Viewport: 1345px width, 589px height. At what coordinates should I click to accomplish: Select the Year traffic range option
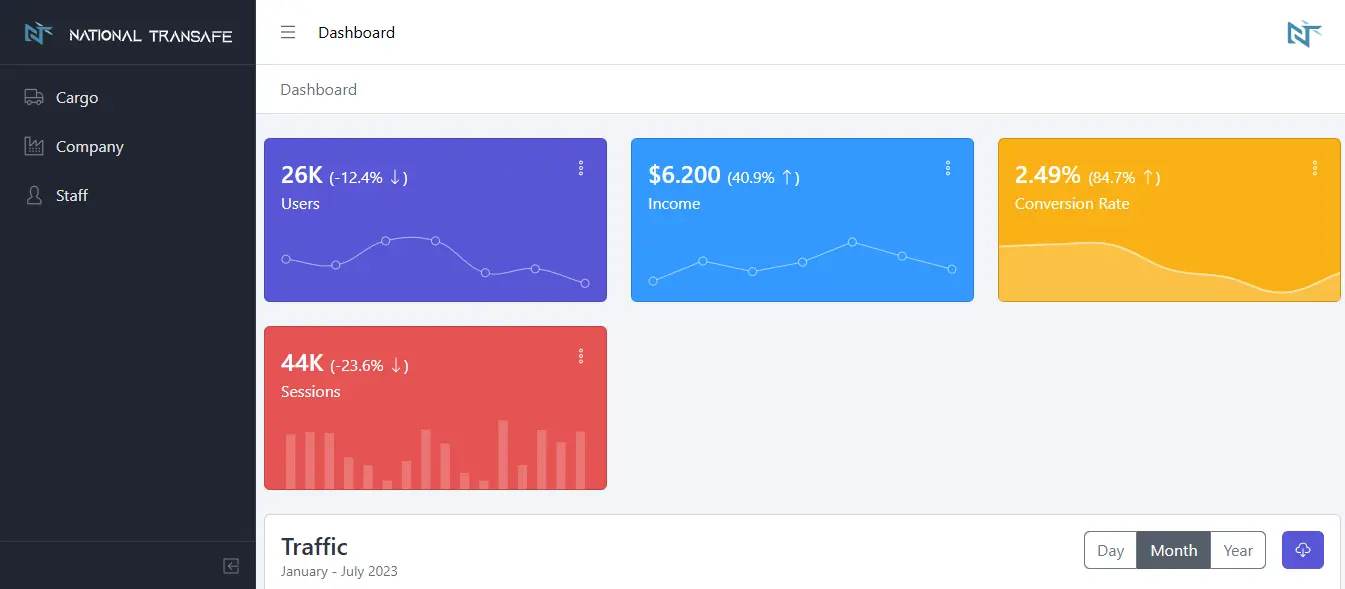point(1238,550)
